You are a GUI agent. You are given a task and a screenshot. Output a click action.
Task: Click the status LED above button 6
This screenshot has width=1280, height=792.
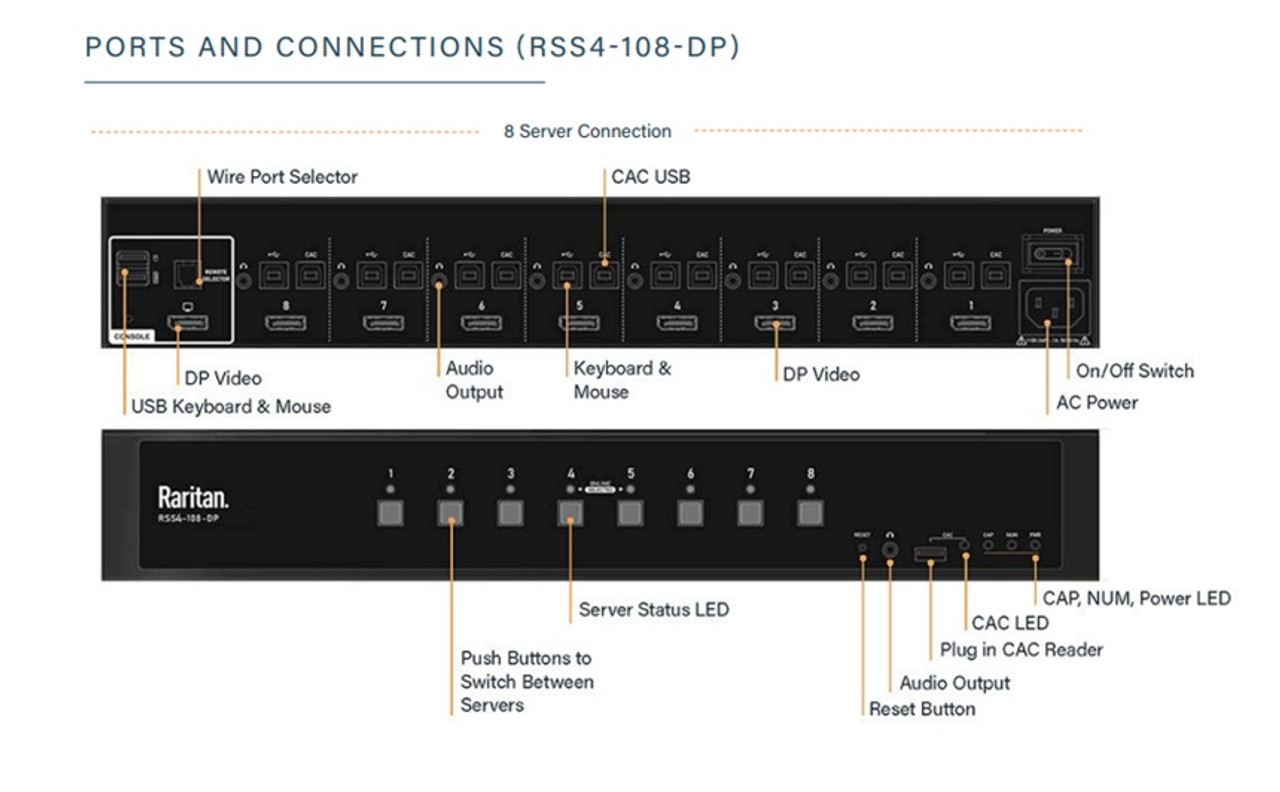pyautogui.click(x=690, y=490)
